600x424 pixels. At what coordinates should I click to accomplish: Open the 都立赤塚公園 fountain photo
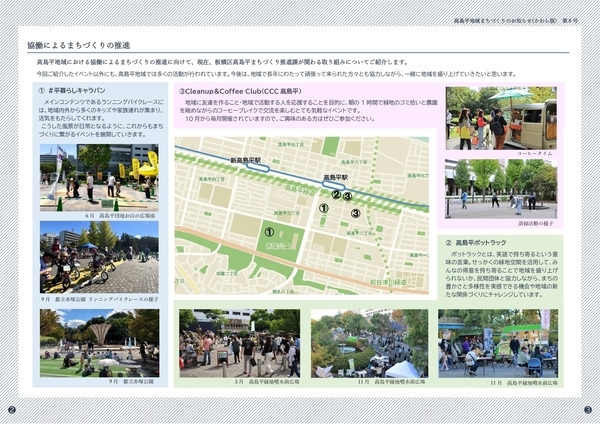(99, 341)
